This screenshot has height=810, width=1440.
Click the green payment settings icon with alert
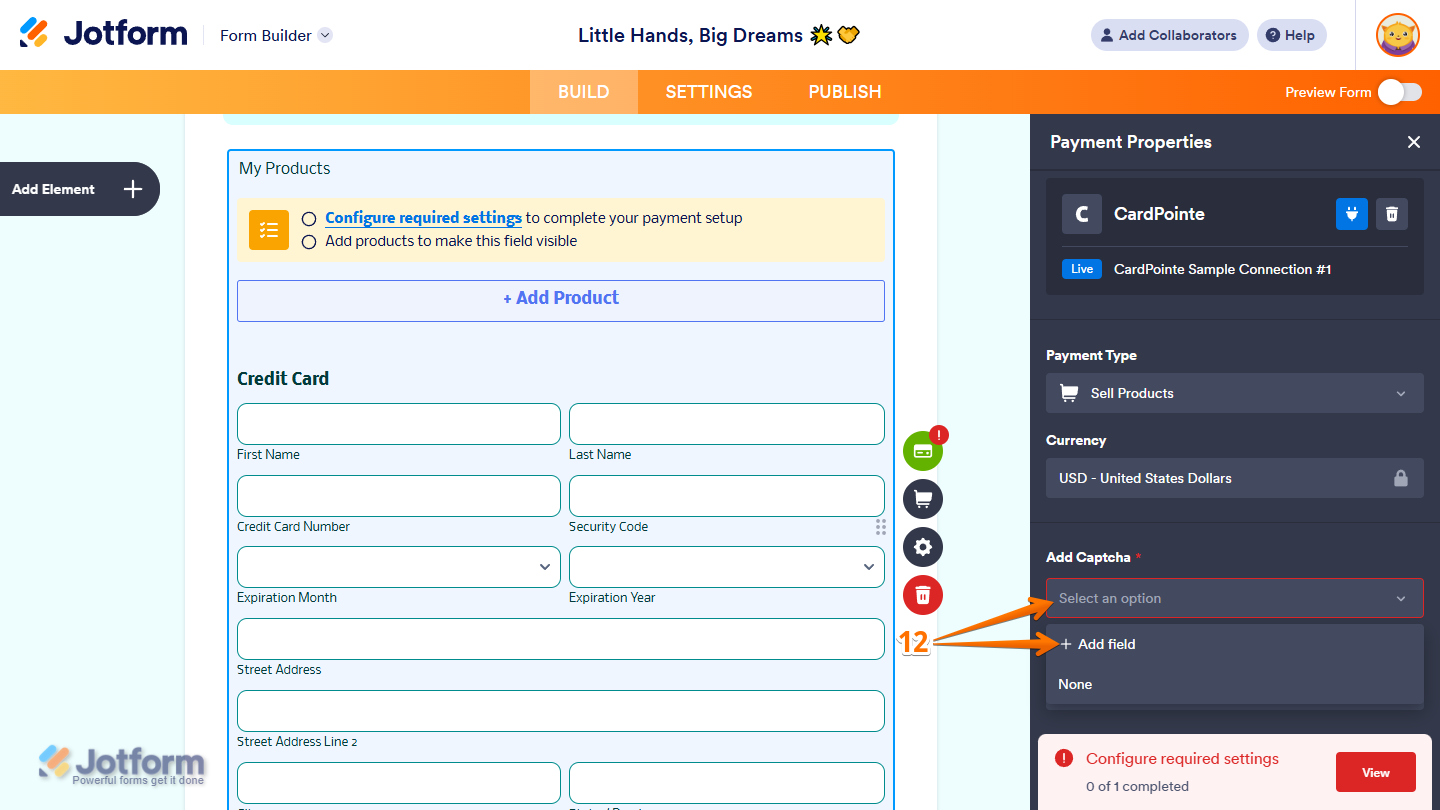pos(923,451)
